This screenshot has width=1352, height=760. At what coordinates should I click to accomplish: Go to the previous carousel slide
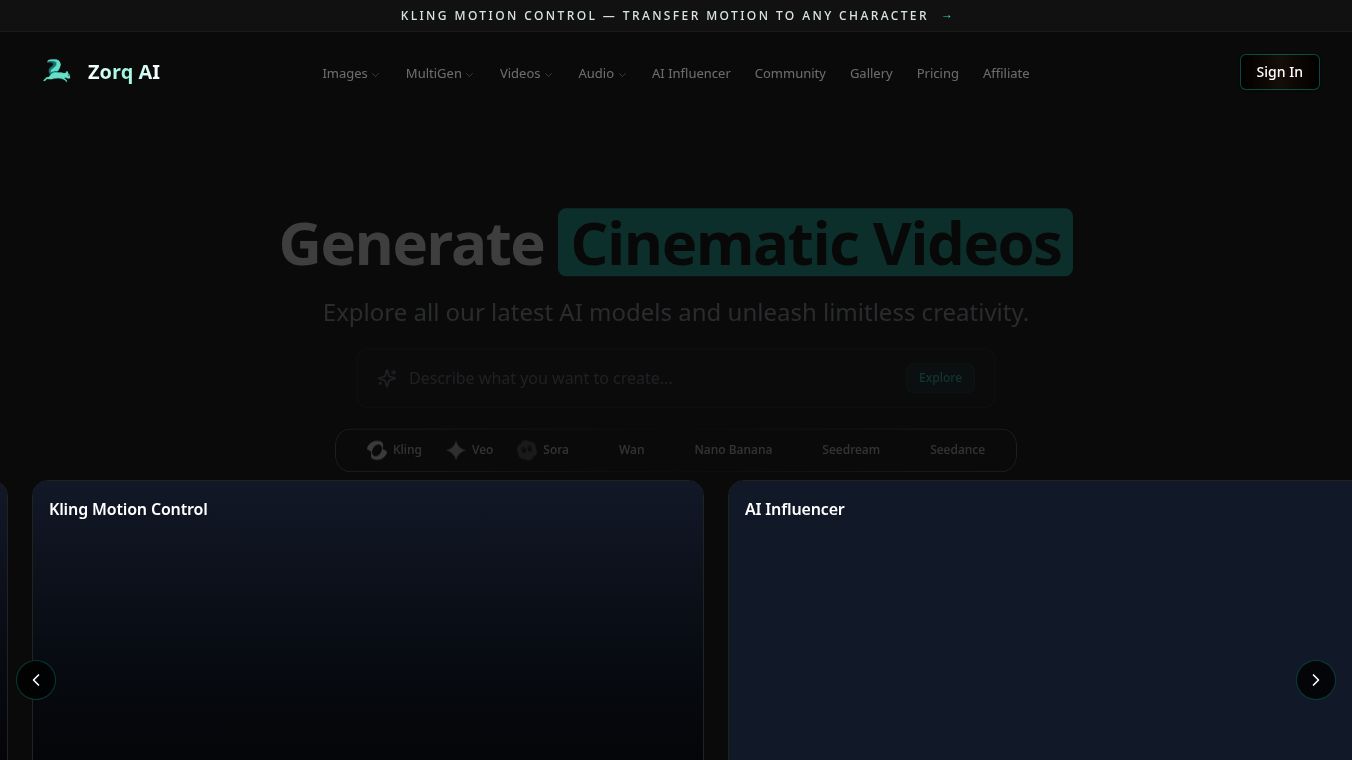pos(36,680)
